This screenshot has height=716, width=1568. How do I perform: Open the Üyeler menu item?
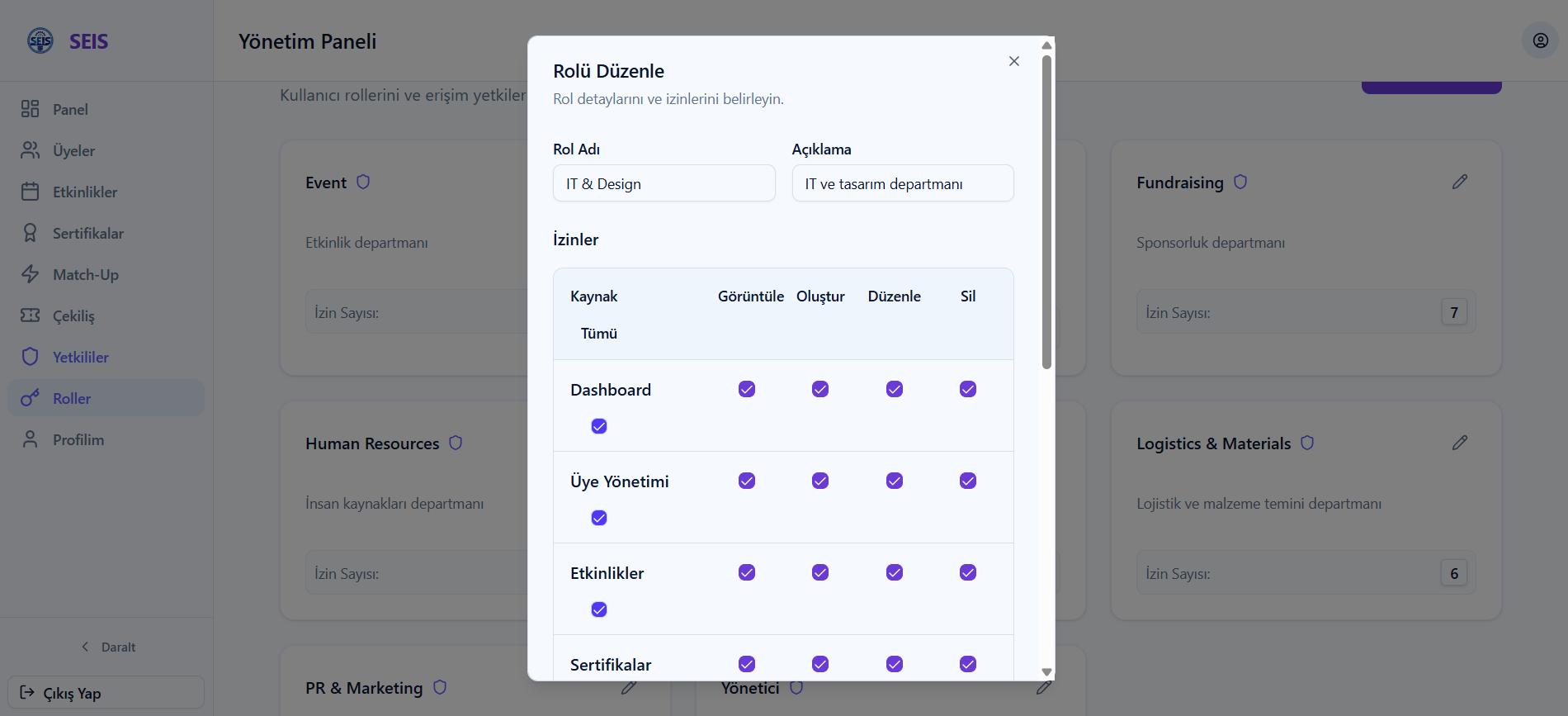[x=74, y=150]
